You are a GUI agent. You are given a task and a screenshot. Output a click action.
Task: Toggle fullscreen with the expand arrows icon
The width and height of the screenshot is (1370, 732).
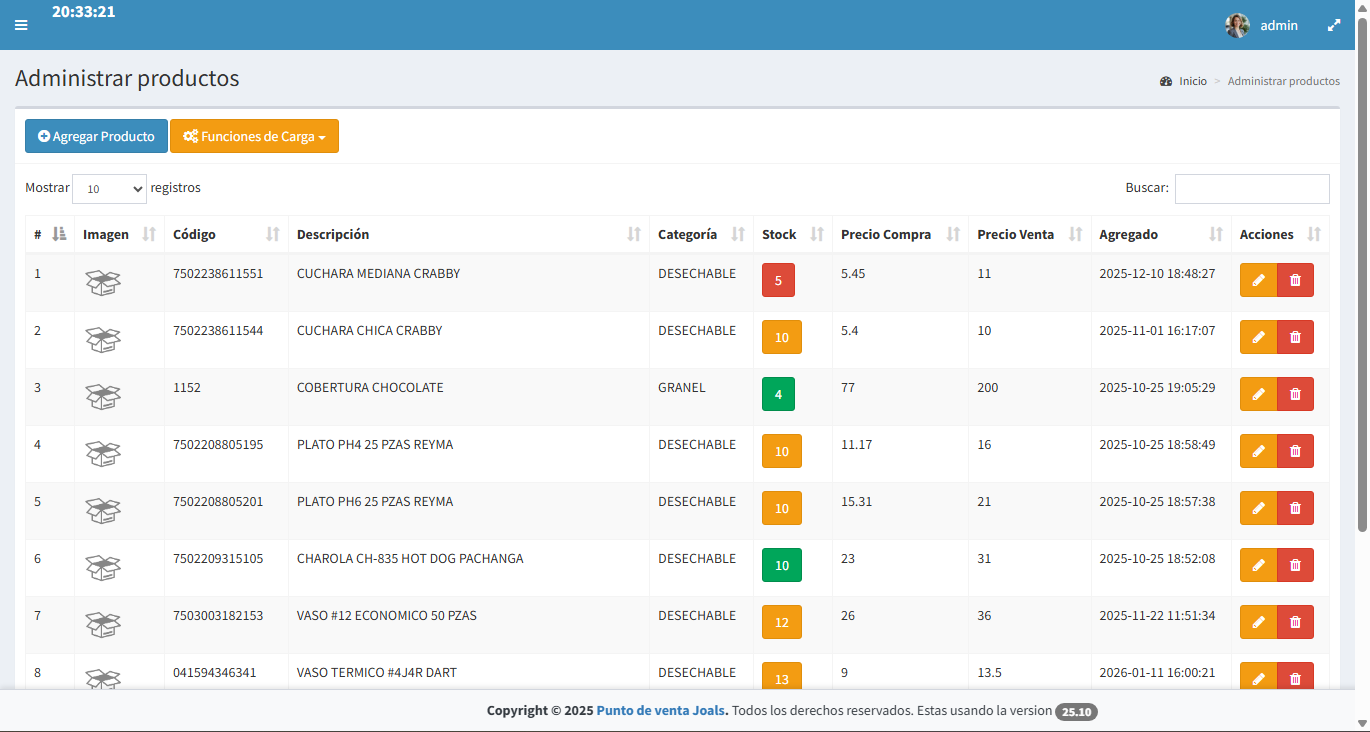point(1334,25)
